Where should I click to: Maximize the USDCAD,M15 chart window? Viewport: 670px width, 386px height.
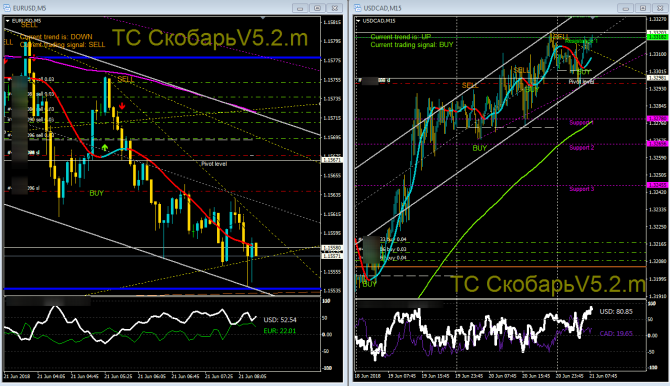pos(643,8)
